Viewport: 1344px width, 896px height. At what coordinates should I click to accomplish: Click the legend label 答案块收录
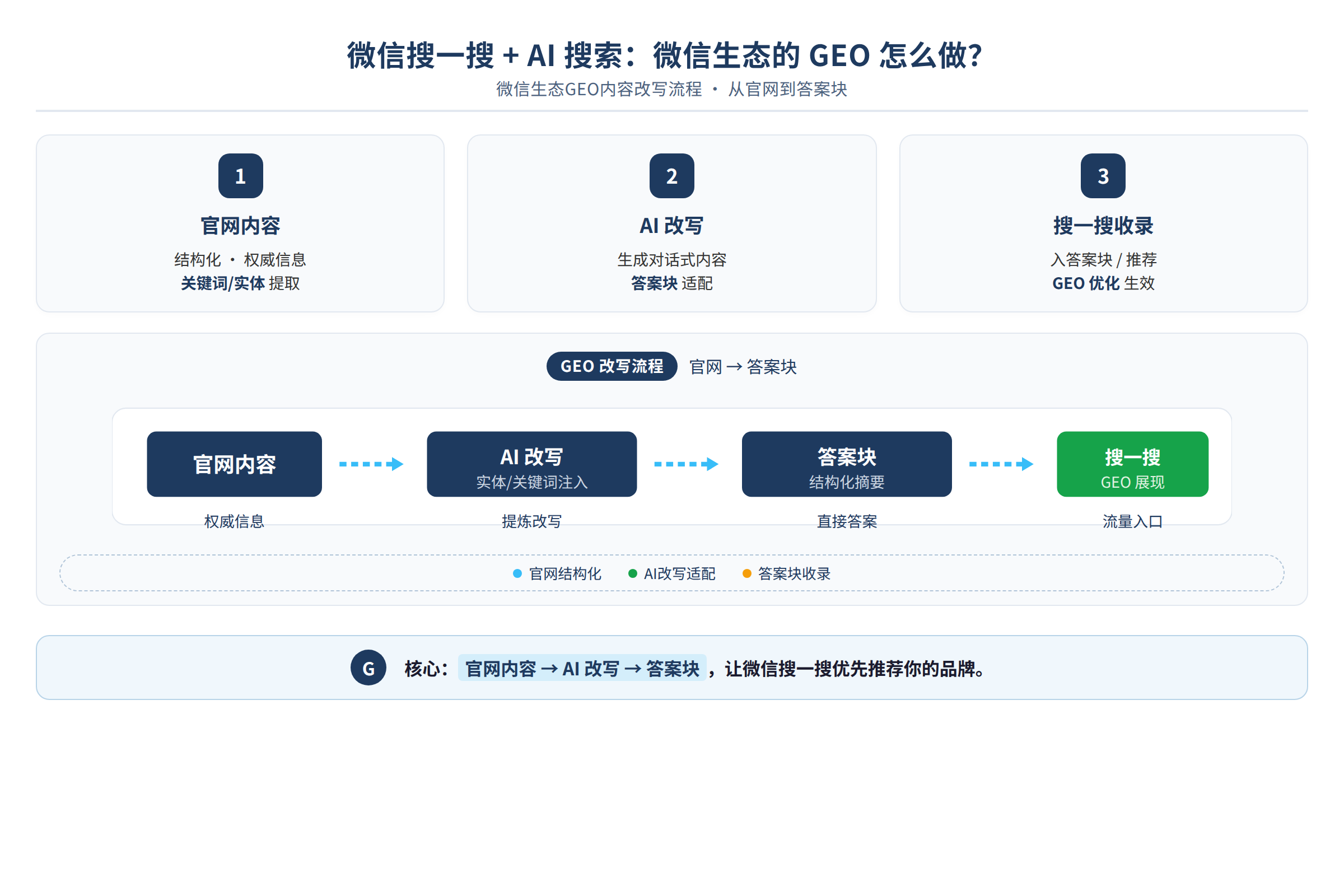794,573
